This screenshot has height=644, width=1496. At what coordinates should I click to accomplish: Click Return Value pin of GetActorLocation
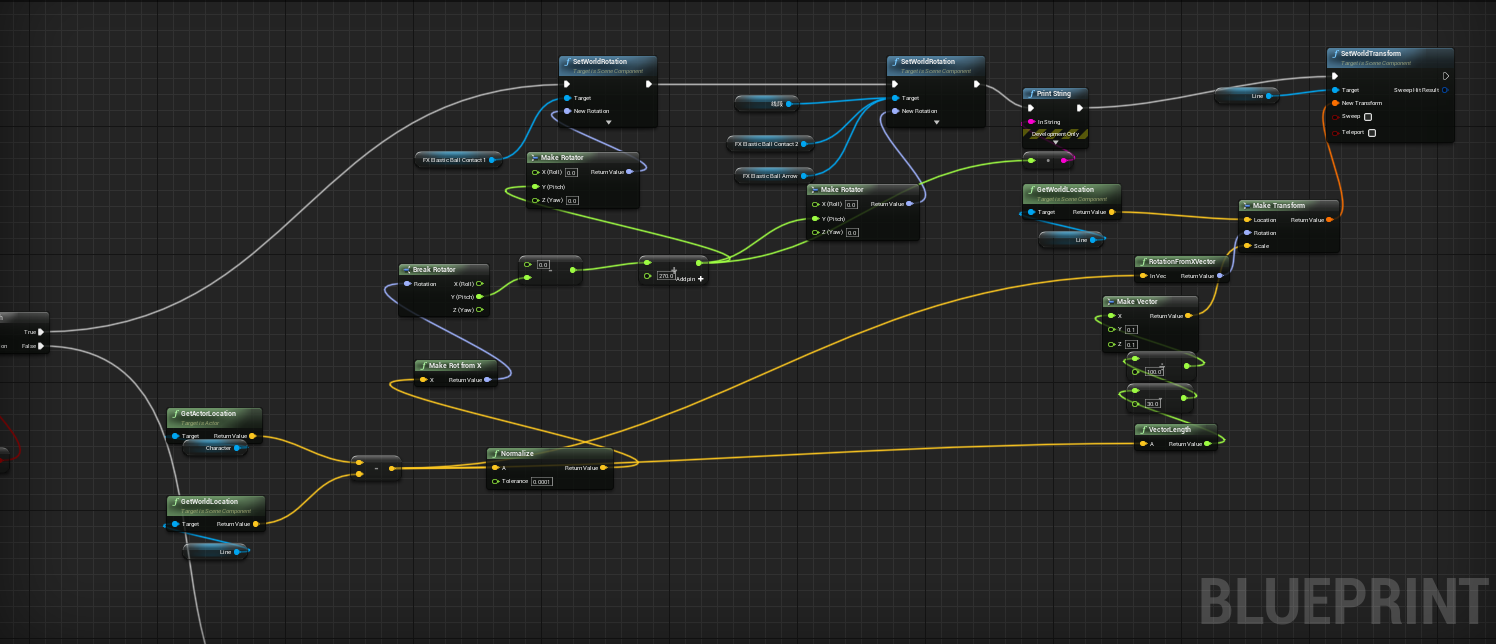point(252,436)
